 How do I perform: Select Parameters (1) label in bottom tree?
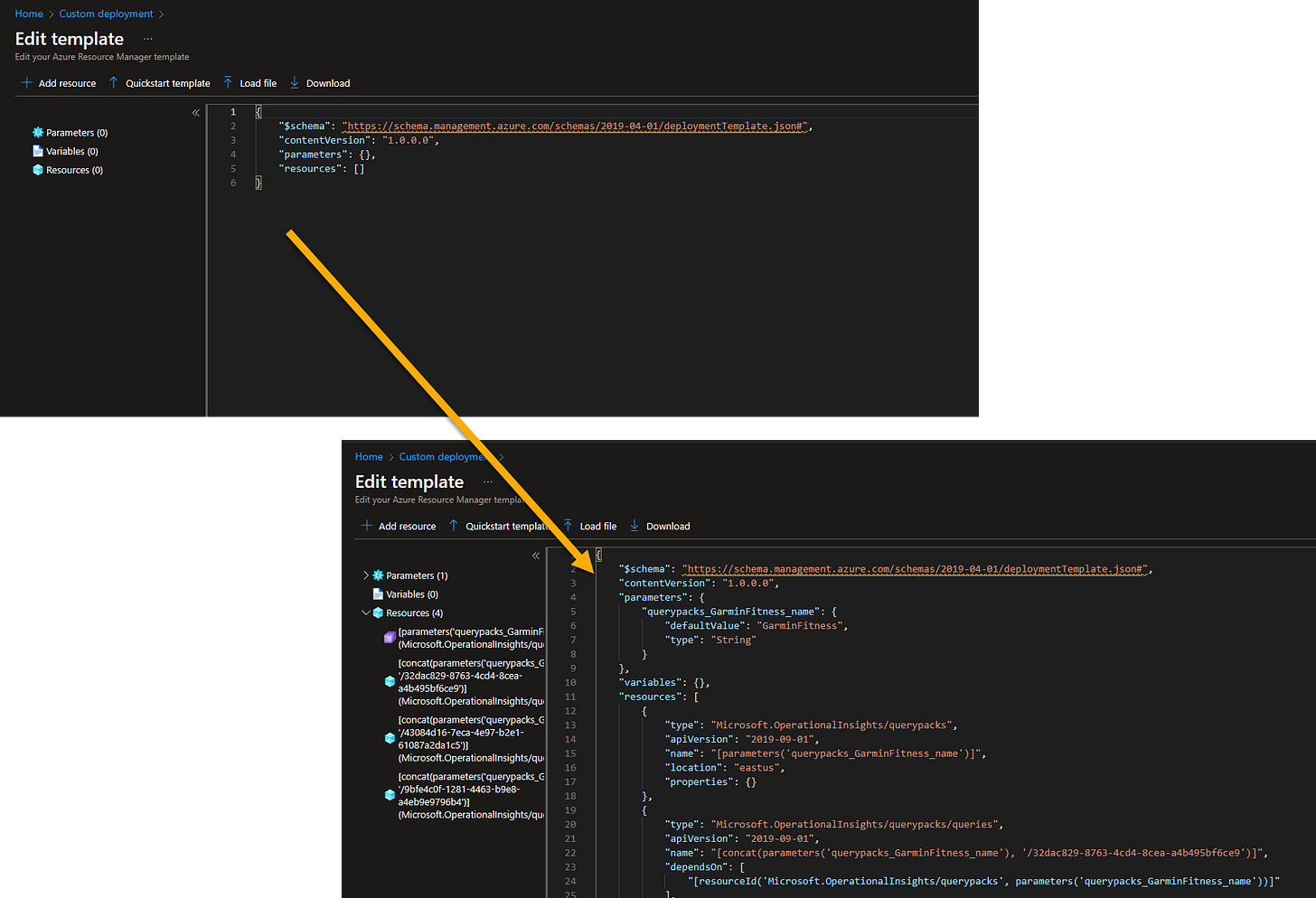[x=417, y=575]
